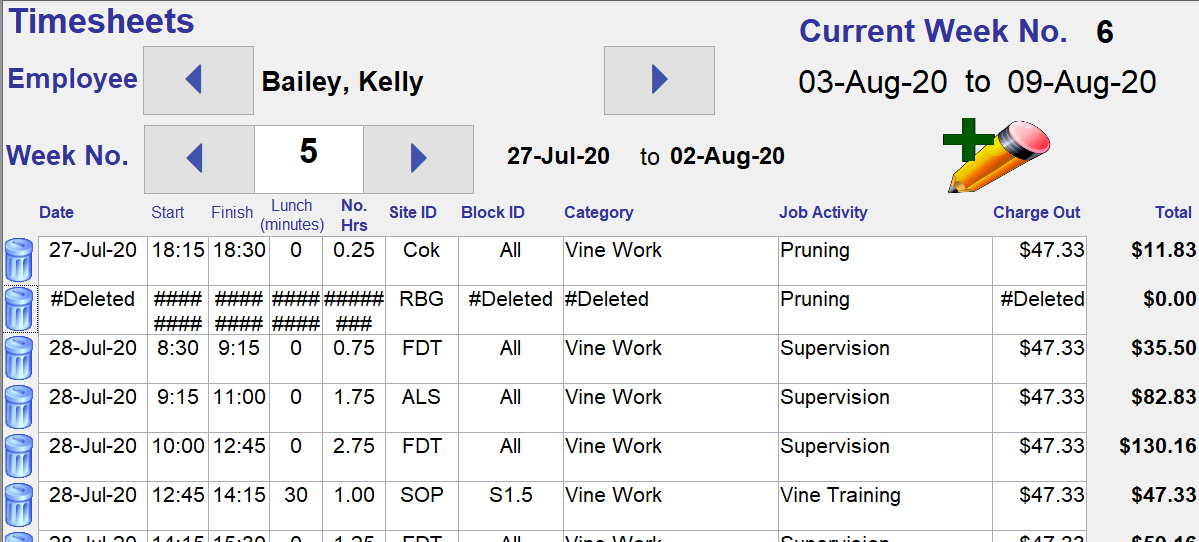
Task: Go to next employee after Bailey, Kelly
Action: pos(659,80)
